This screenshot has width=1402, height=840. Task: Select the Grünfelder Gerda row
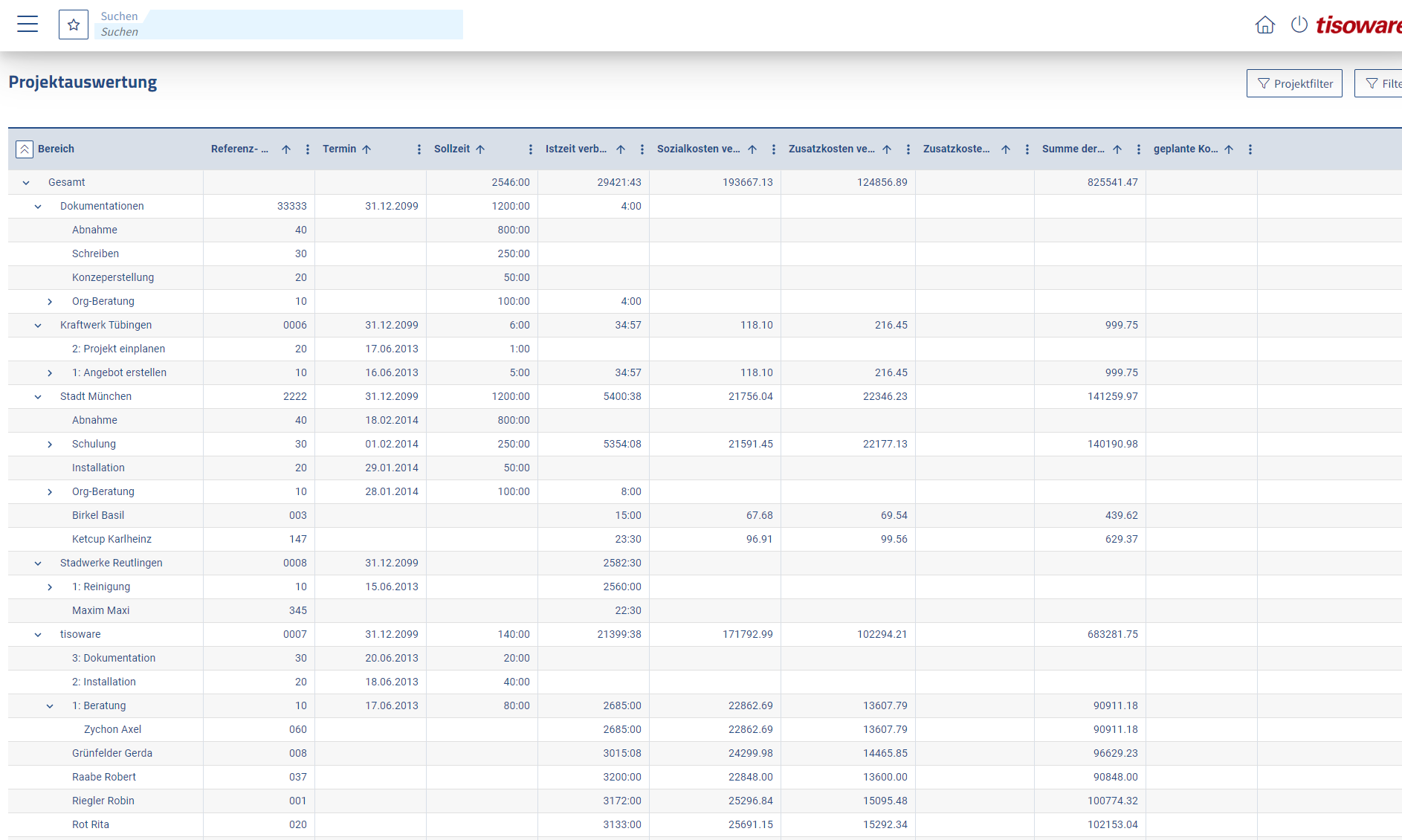(x=705, y=754)
